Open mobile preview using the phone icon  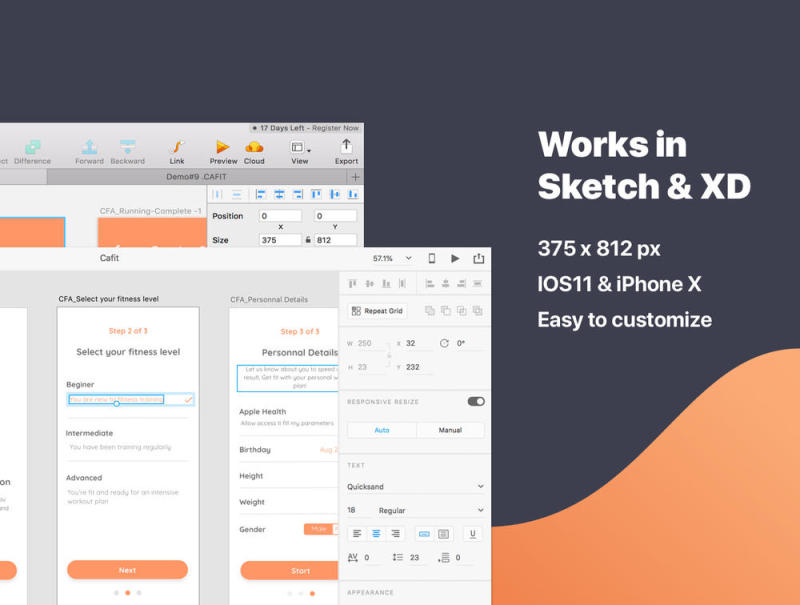[x=433, y=258]
